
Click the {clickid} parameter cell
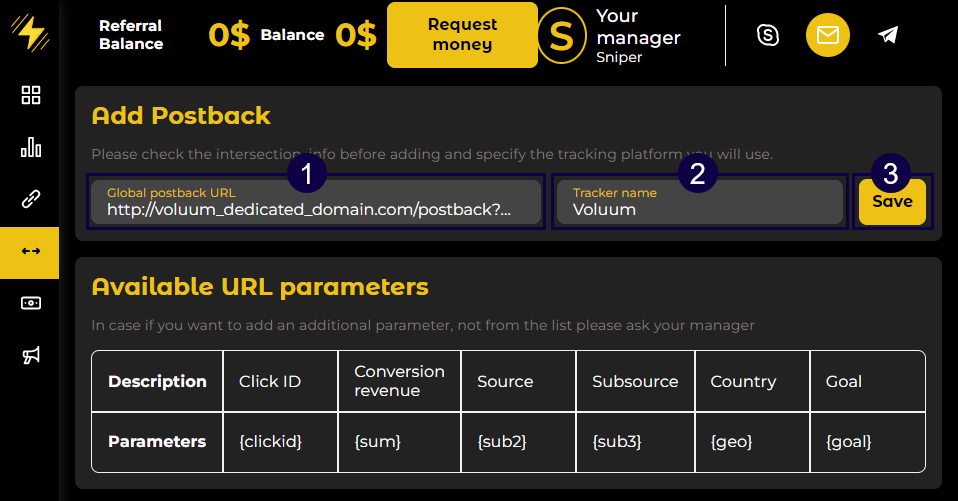280,441
